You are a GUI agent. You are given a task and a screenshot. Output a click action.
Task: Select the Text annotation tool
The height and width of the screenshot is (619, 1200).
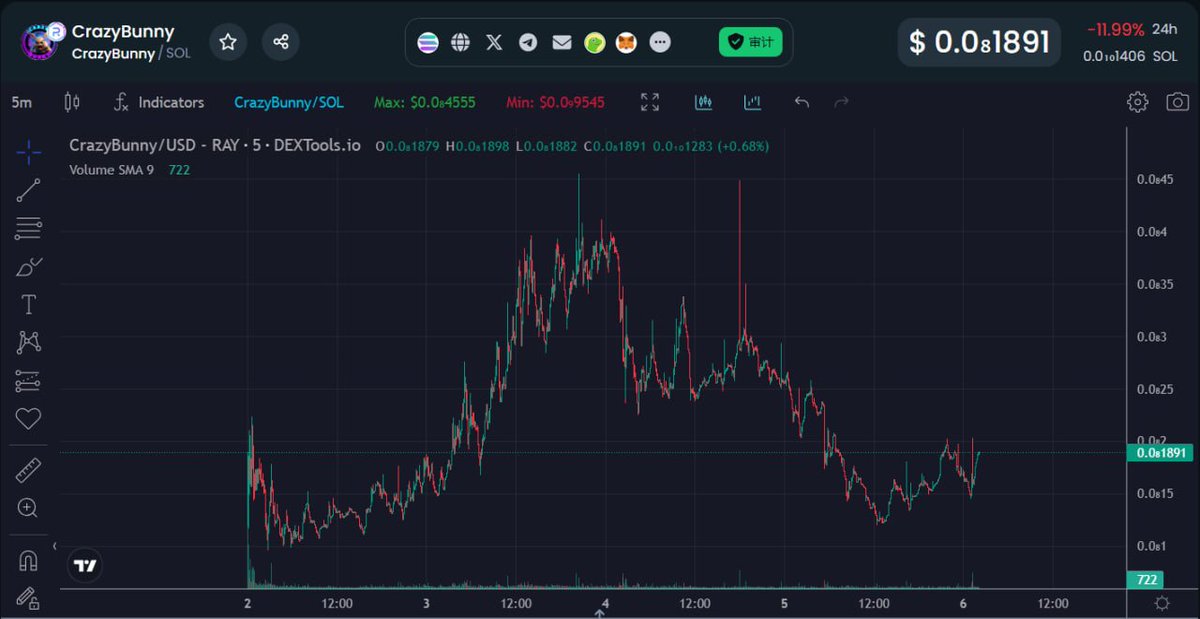tap(29, 305)
